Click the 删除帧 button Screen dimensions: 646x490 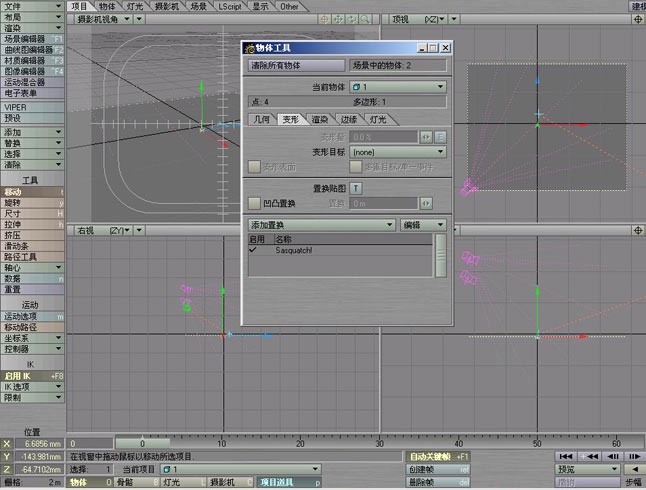(x=438, y=482)
